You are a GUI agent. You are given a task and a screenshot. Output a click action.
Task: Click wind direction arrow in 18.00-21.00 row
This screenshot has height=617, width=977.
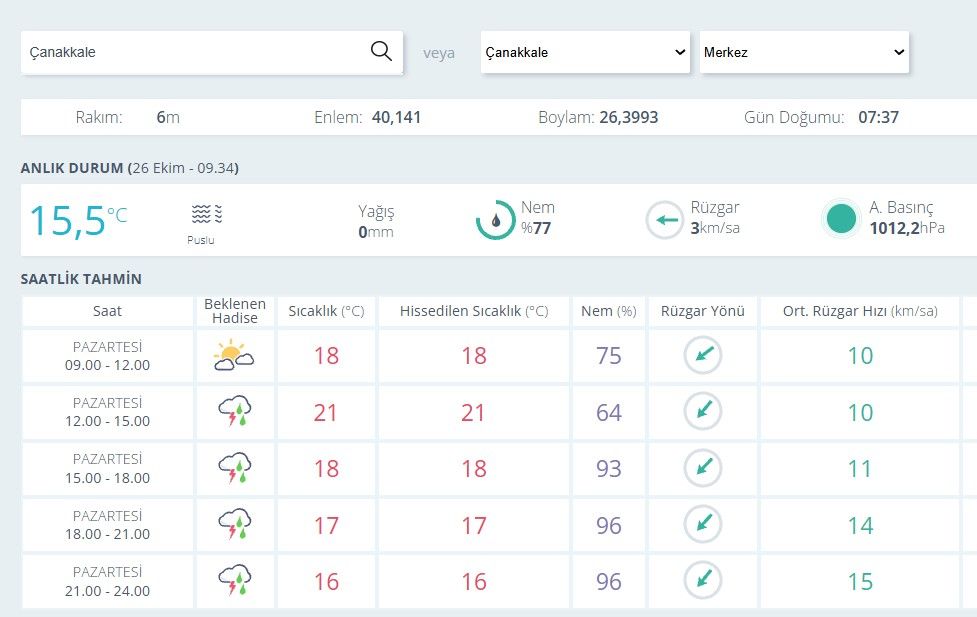703,524
